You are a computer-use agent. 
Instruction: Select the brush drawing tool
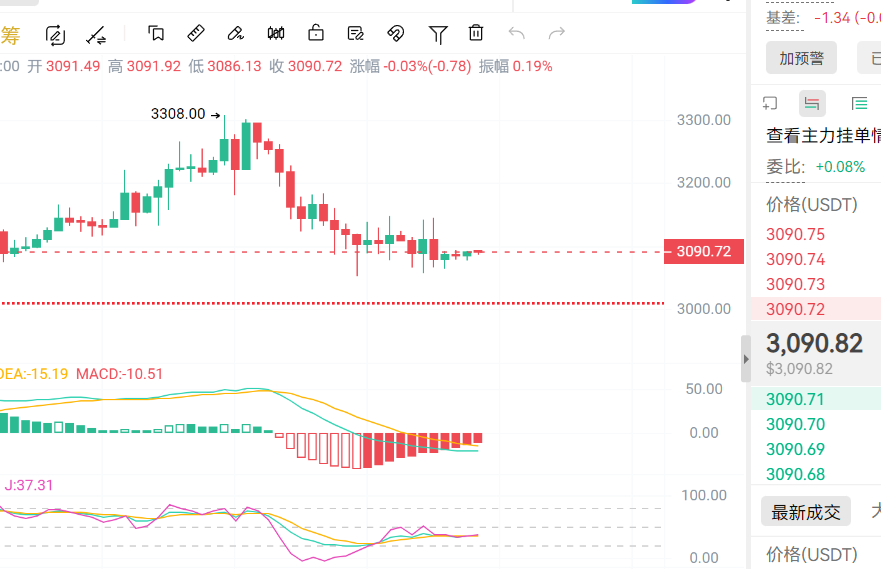236,34
